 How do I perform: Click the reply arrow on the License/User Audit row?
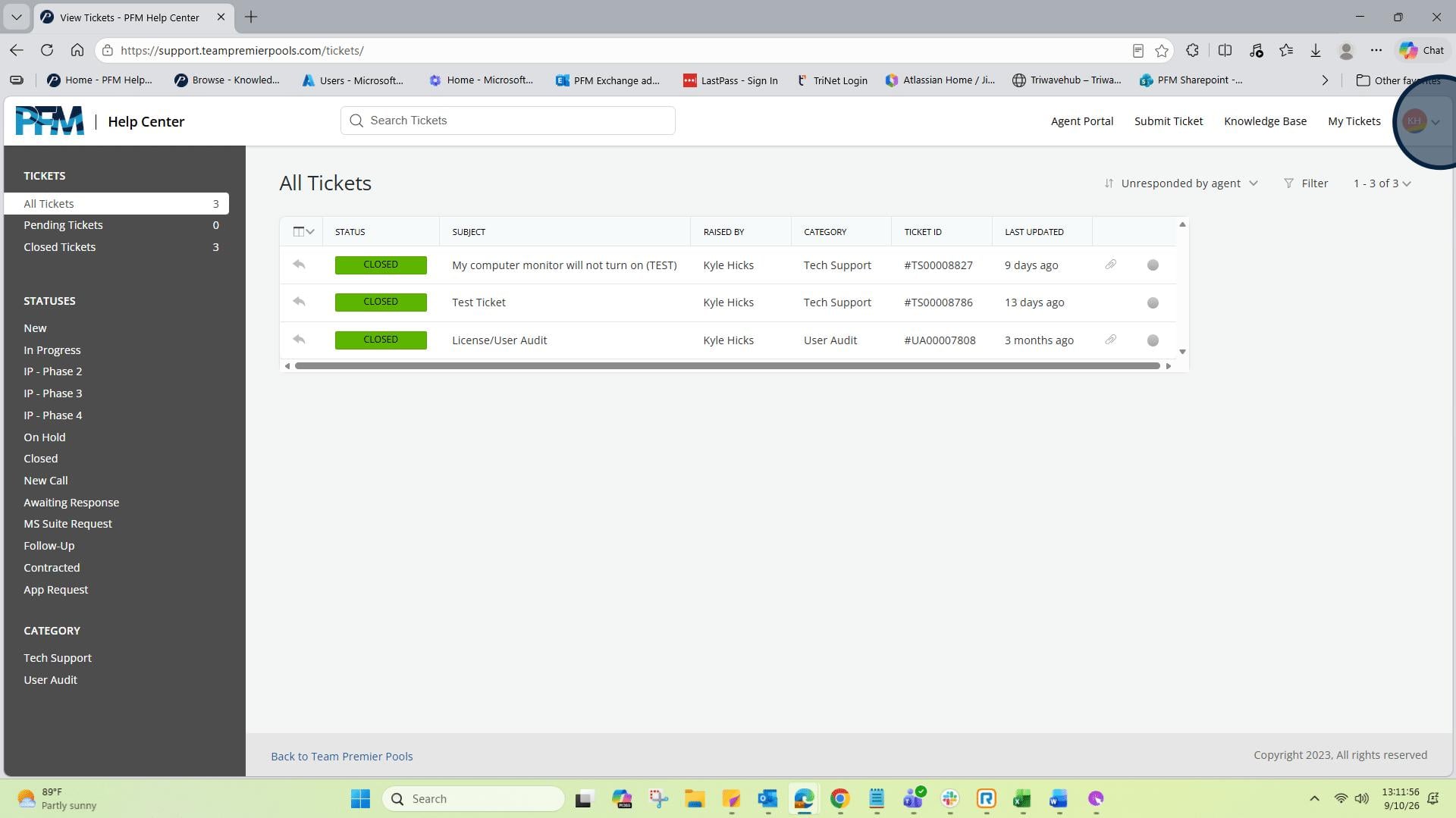[x=299, y=340]
